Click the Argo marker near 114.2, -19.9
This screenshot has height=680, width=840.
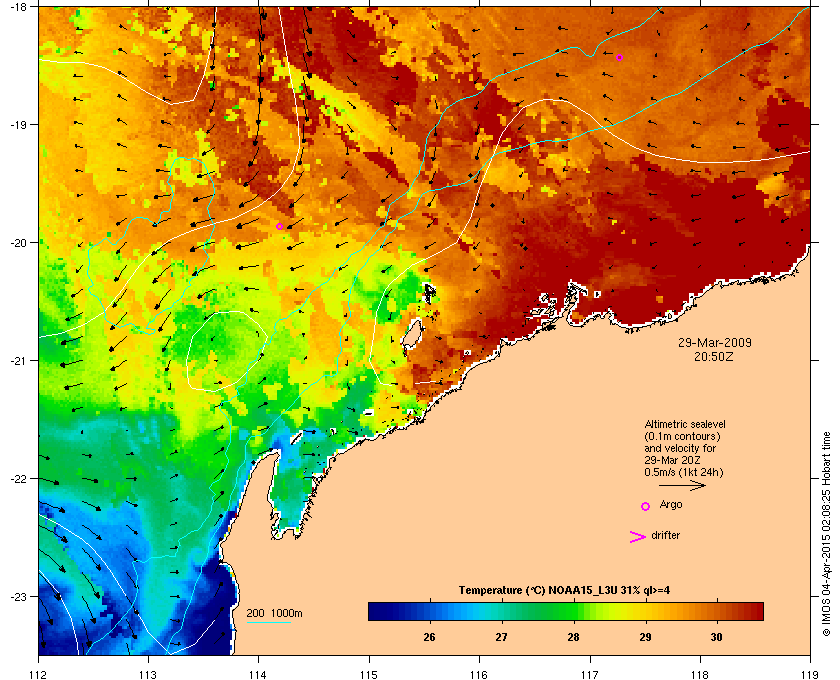tap(279, 227)
